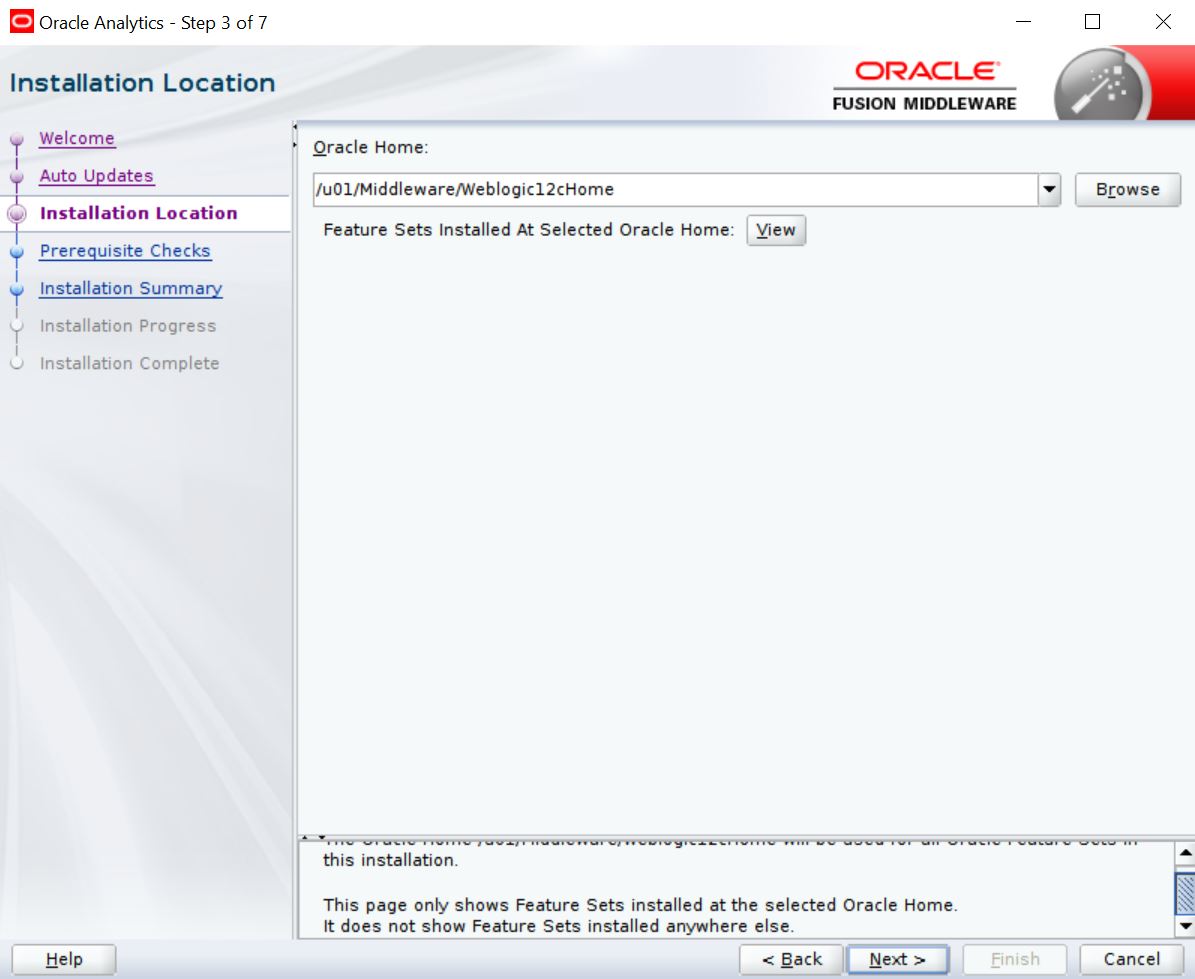
Task: Proceed with the Next button
Action: pos(898,959)
